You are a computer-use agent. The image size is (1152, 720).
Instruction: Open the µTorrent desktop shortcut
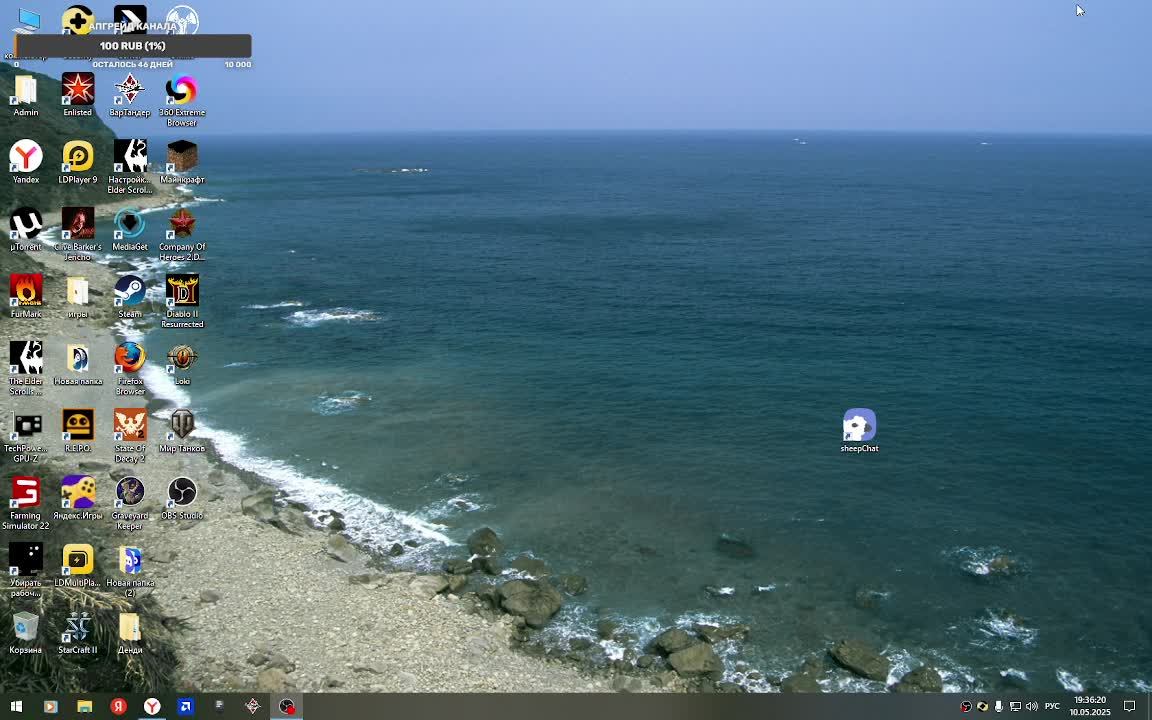click(26, 225)
